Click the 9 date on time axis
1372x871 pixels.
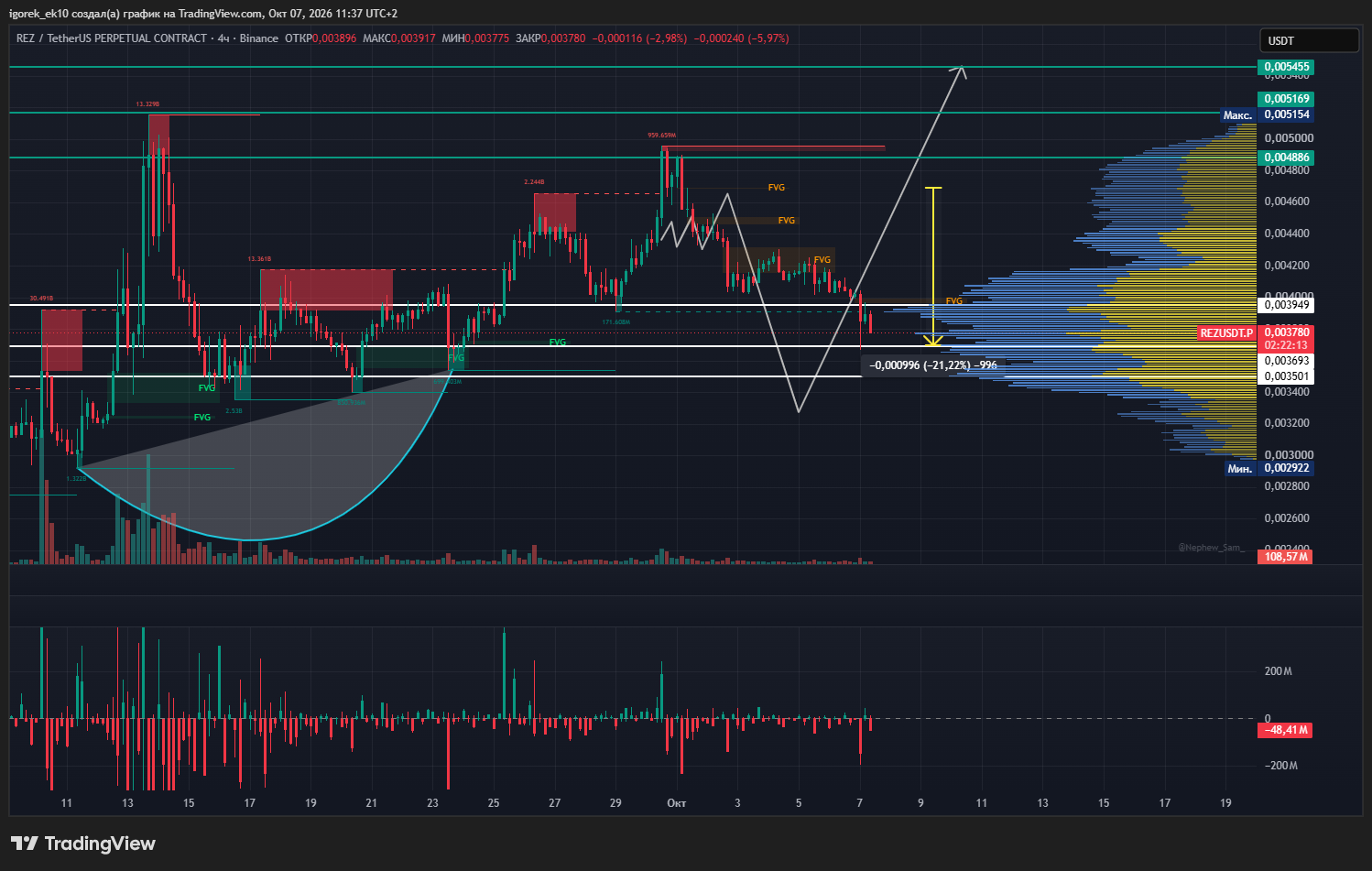tap(920, 803)
